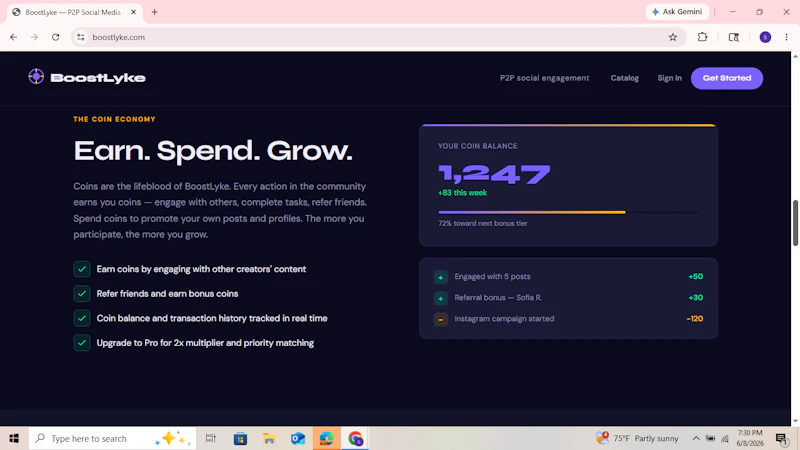Click the BoostLyke wordmark text

(98, 78)
